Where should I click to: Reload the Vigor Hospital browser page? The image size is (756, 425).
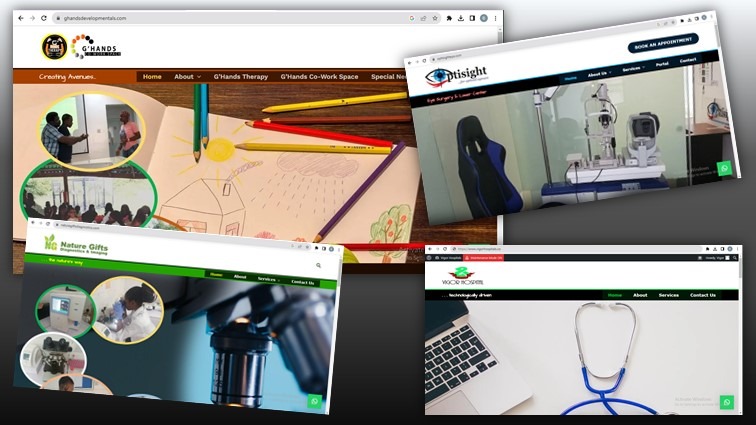445,249
